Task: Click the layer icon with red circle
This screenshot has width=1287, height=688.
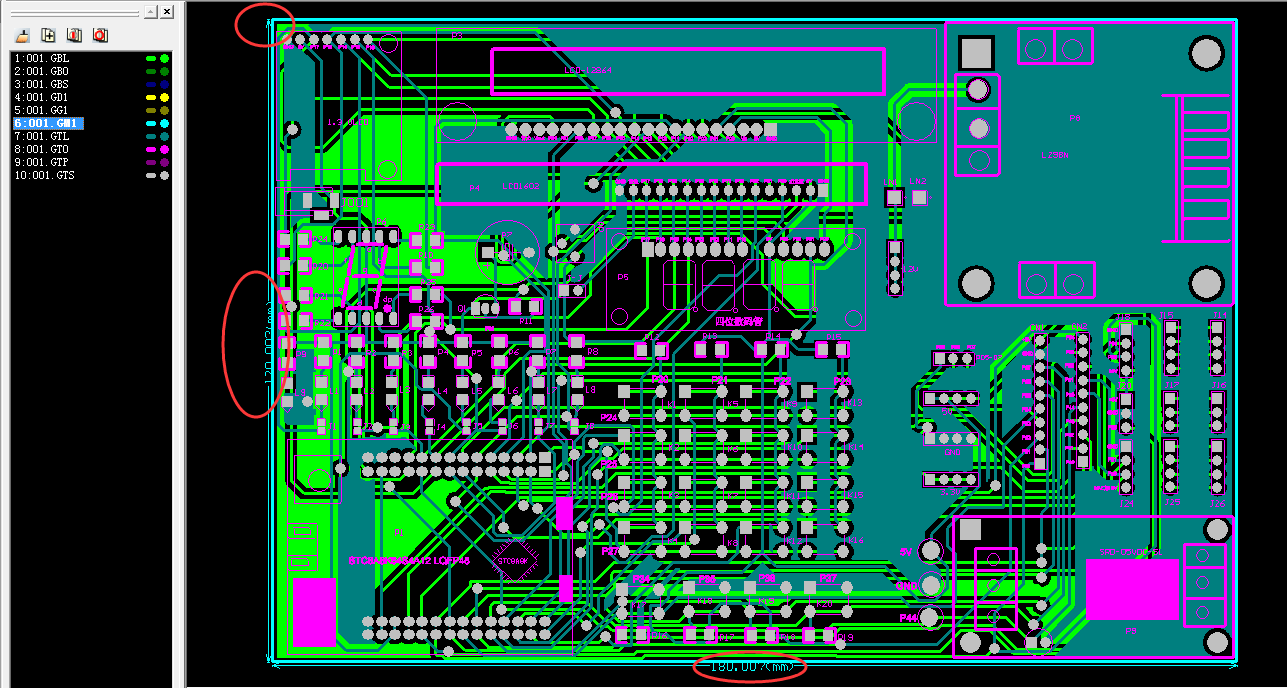Action: pos(100,35)
